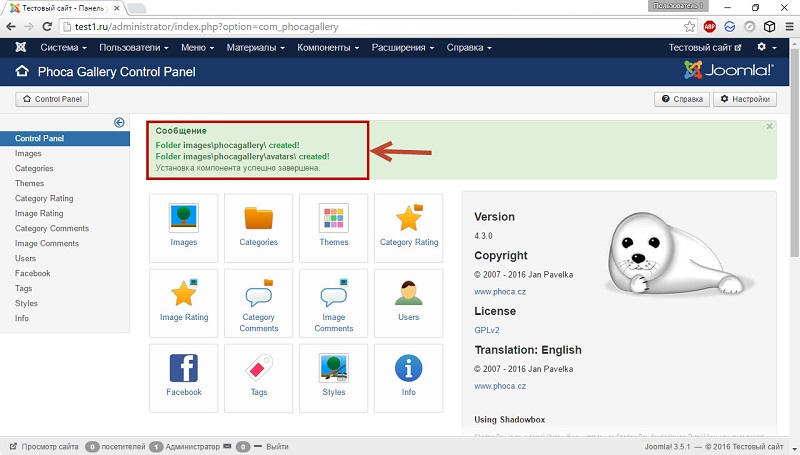This screenshot has height=455, width=800.
Task: Select Image Rating in the sidebar
Action: (x=39, y=213)
